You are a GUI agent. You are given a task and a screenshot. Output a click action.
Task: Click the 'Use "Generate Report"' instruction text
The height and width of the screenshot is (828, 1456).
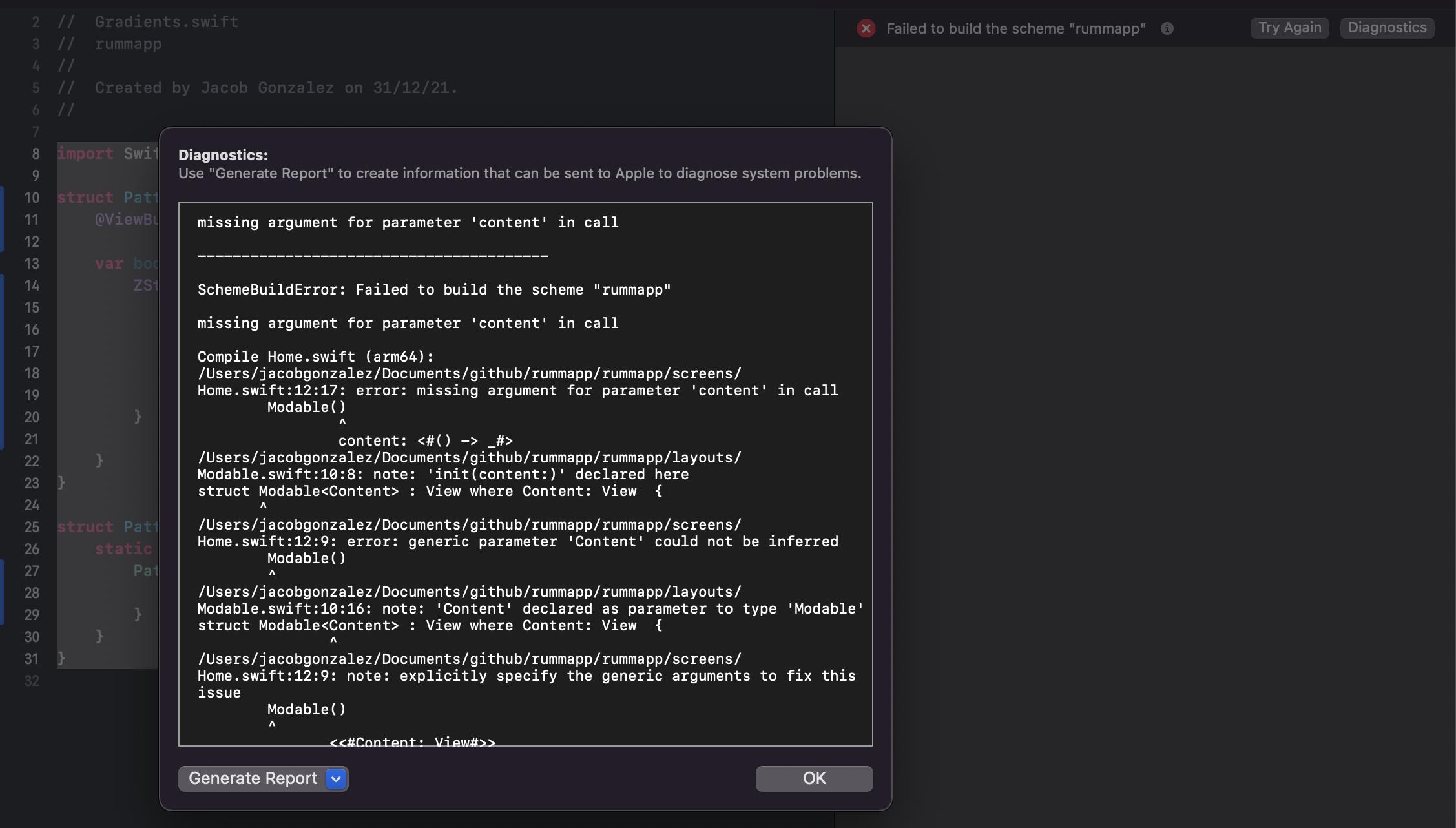pyautogui.click(x=519, y=173)
